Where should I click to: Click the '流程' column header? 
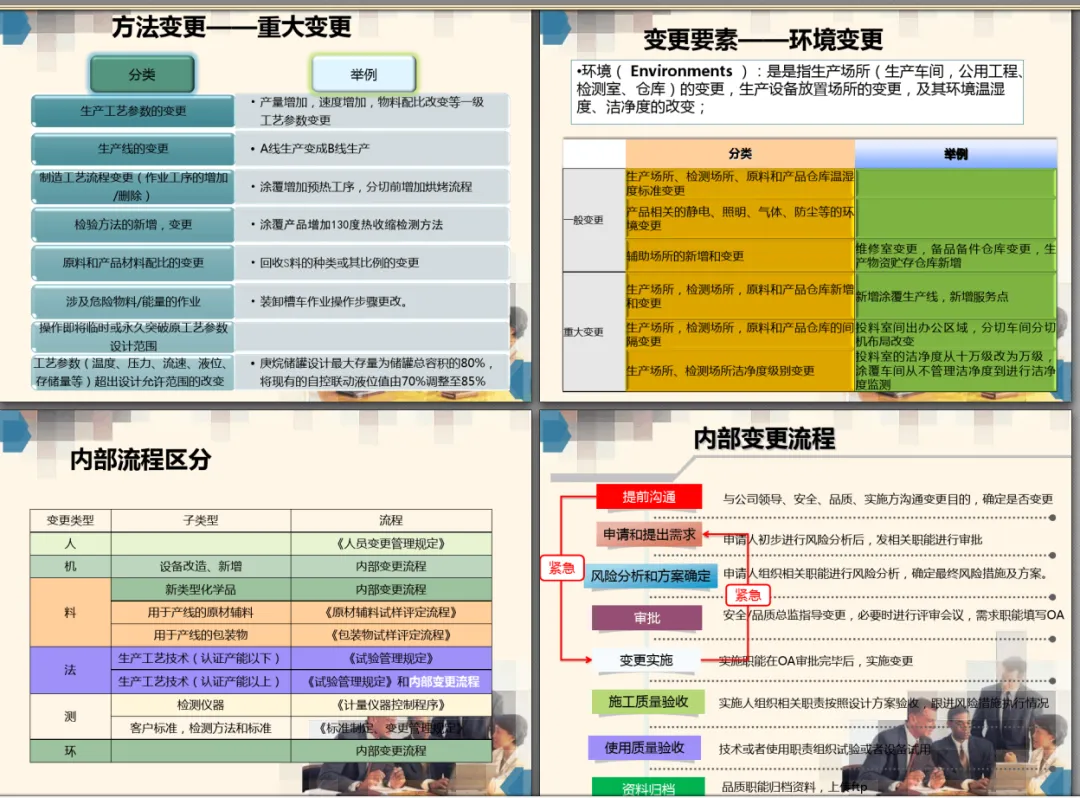tap(391, 521)
